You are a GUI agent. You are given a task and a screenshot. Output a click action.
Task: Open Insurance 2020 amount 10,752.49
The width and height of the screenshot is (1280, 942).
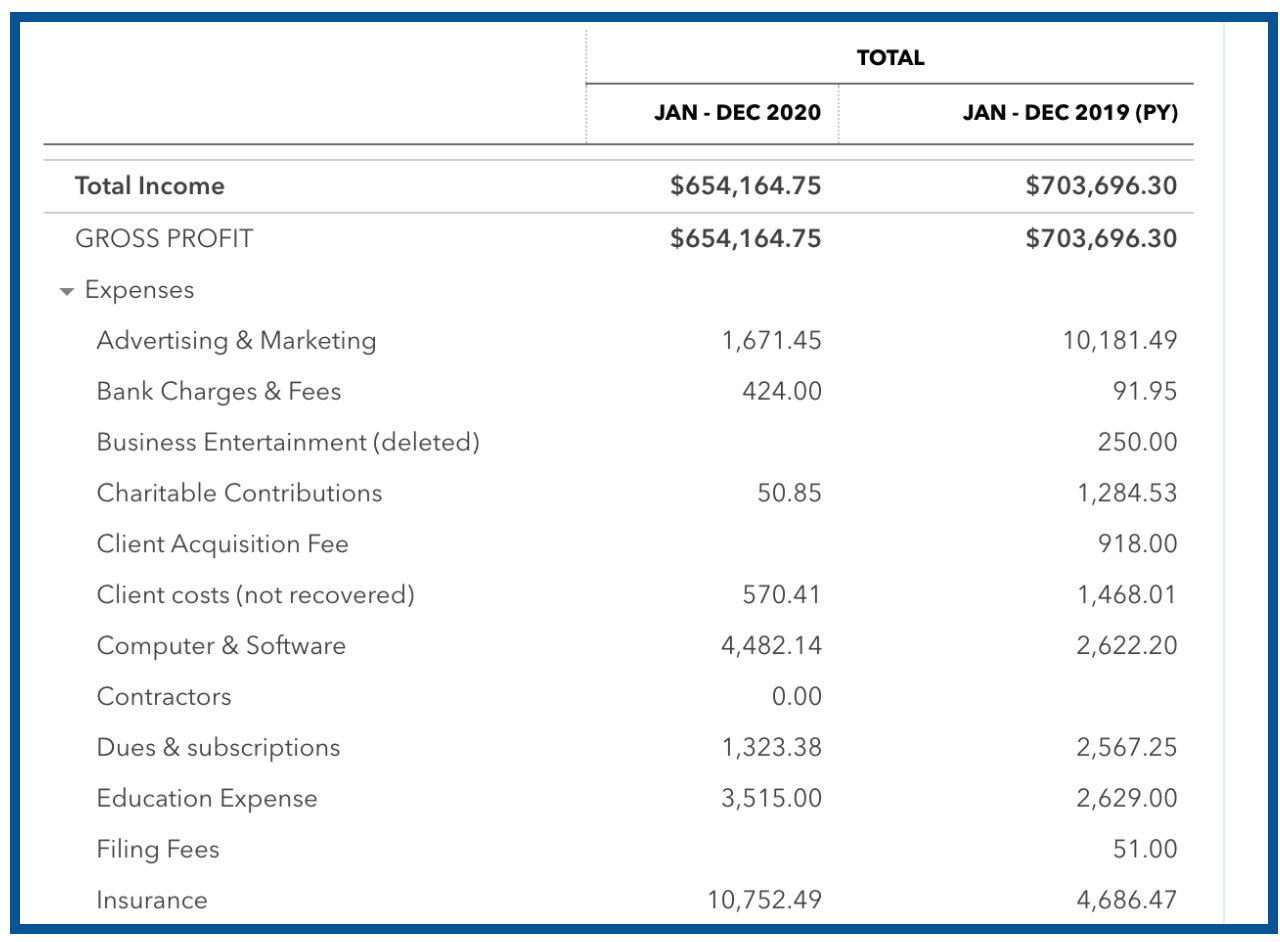pos(764,901)
